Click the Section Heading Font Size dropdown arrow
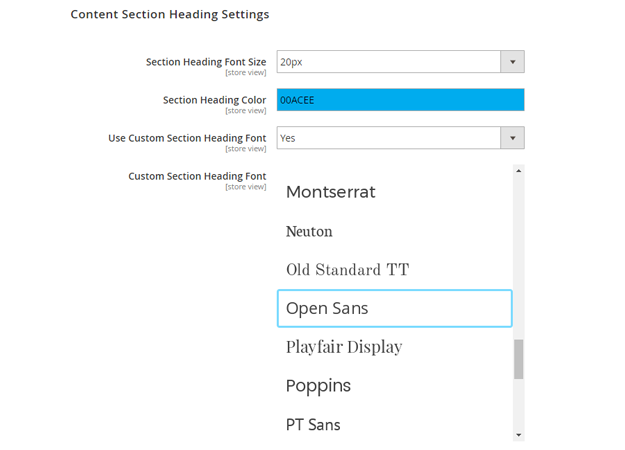This screenshot has height=450, width=625. pos(512,62)
